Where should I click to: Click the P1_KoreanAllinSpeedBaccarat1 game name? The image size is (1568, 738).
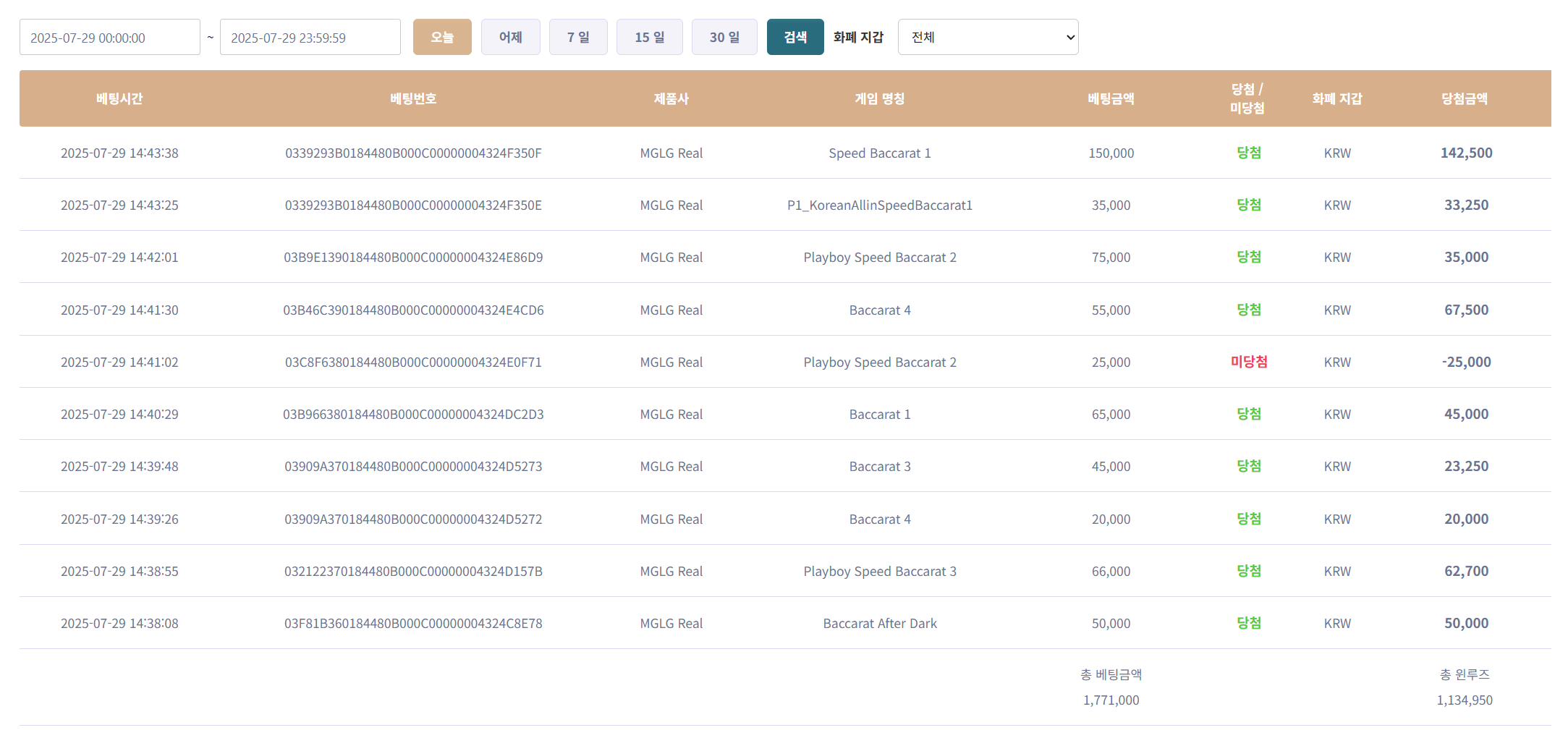click(879, 205)
